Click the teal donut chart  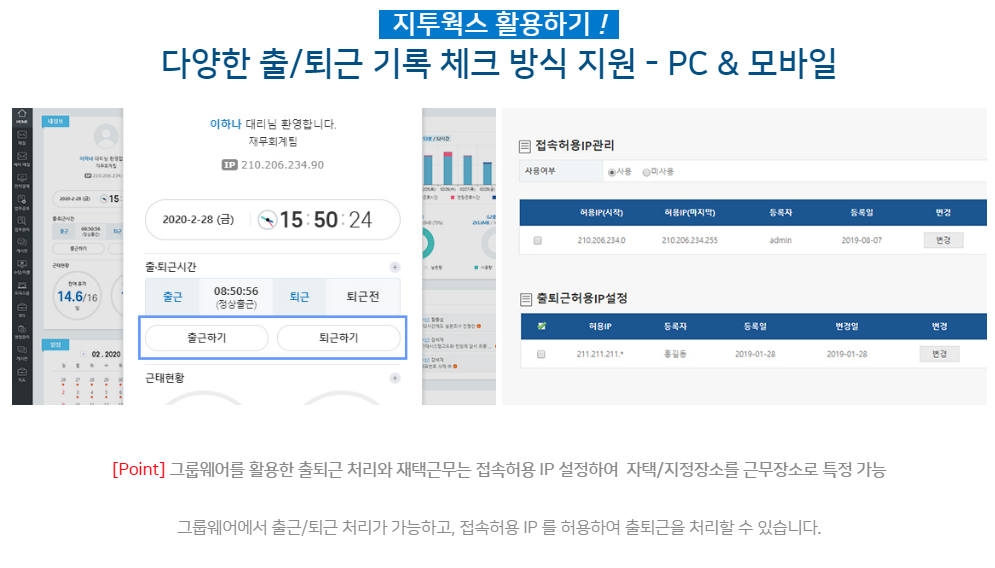tap(426, 242)
